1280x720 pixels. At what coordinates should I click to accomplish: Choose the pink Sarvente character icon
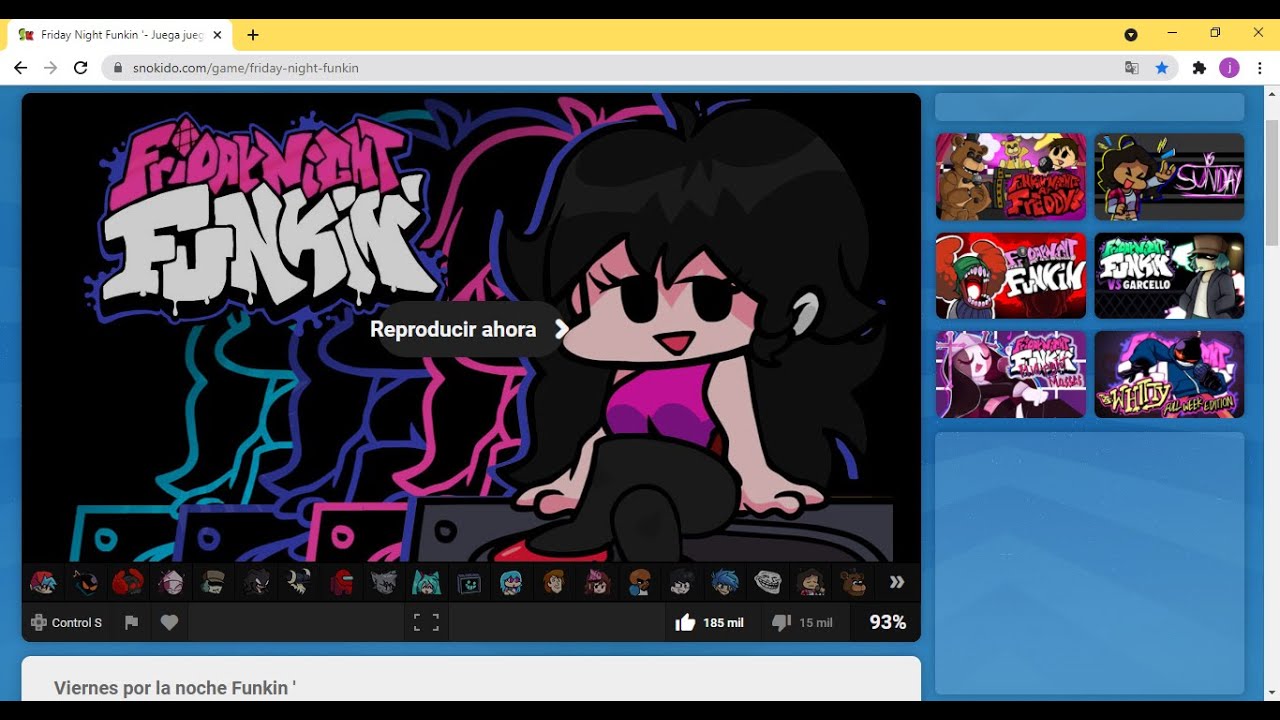[170, 582]
